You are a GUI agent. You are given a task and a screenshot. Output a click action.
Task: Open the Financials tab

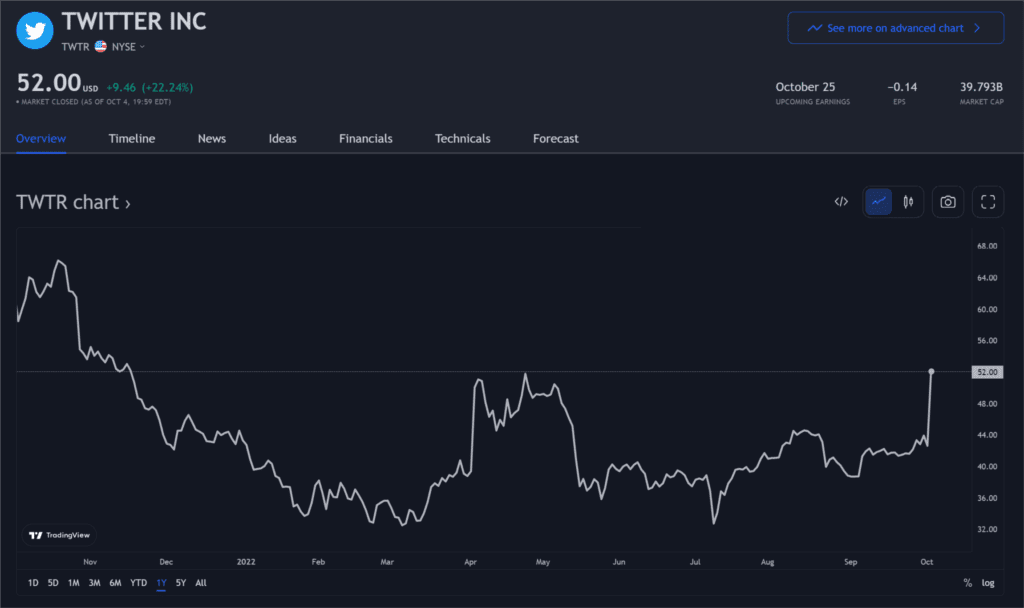pos(366,138)
